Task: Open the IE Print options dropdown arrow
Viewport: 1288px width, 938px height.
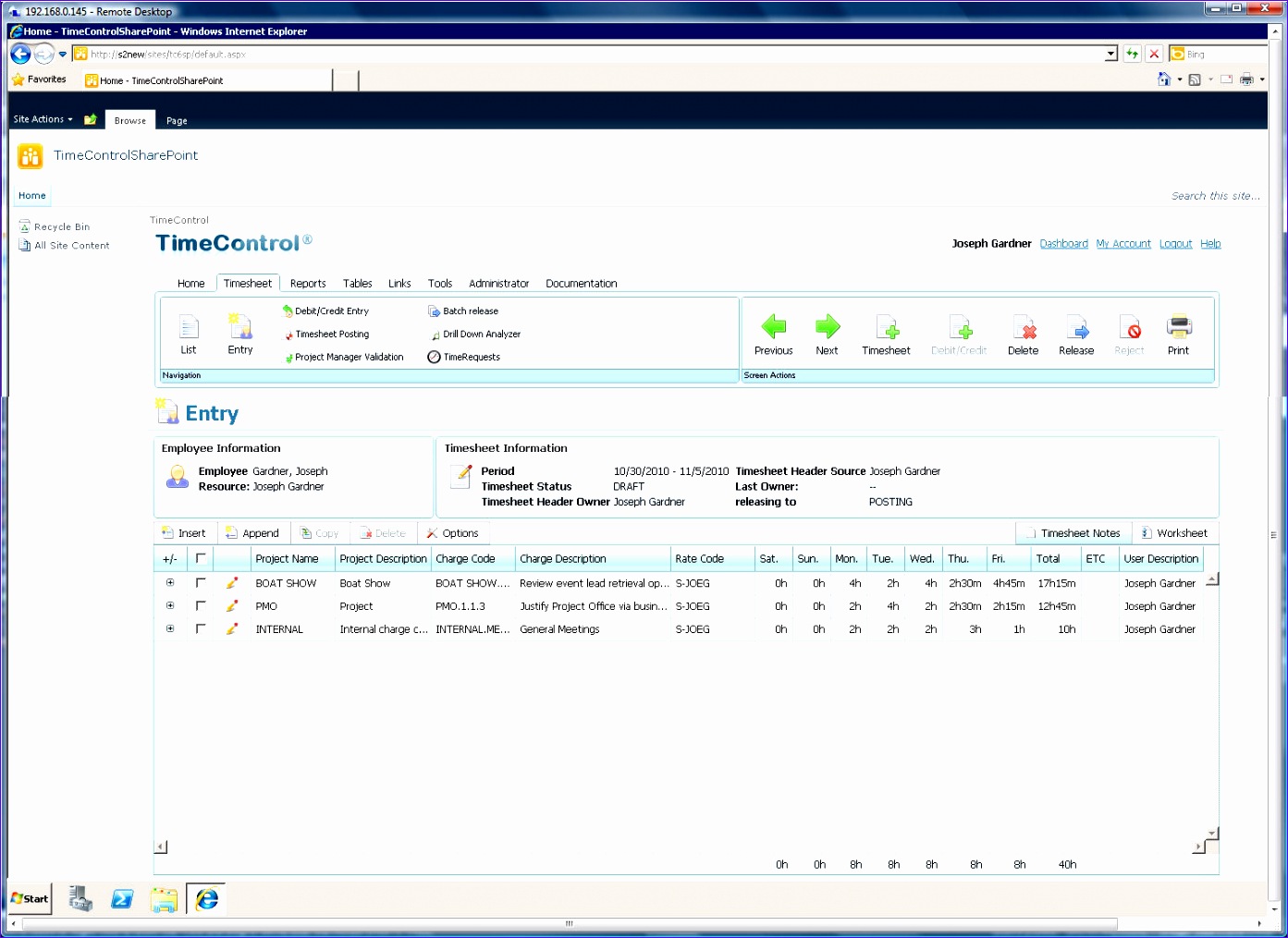Action: pos(1262,79)
